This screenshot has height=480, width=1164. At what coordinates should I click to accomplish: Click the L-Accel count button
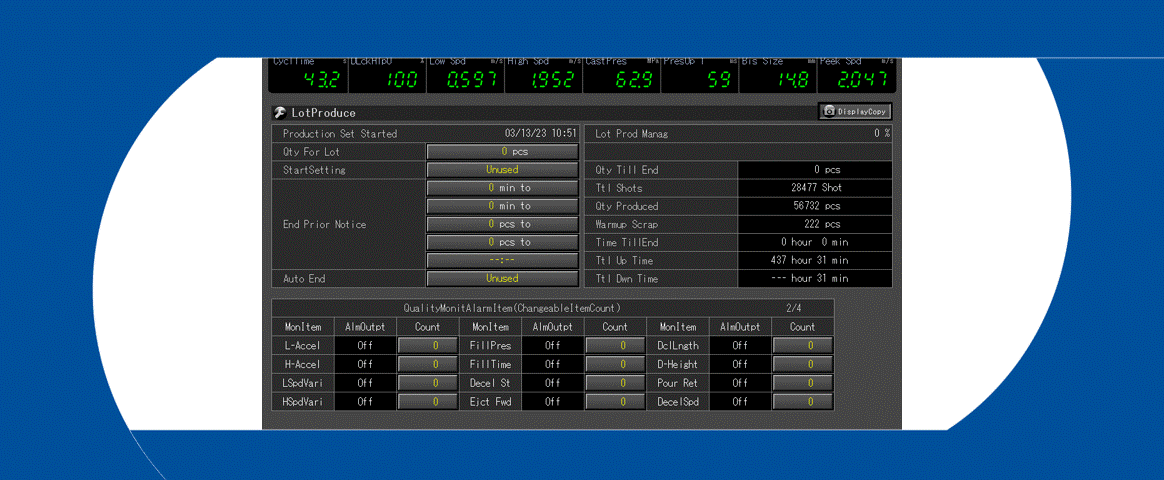428,345
